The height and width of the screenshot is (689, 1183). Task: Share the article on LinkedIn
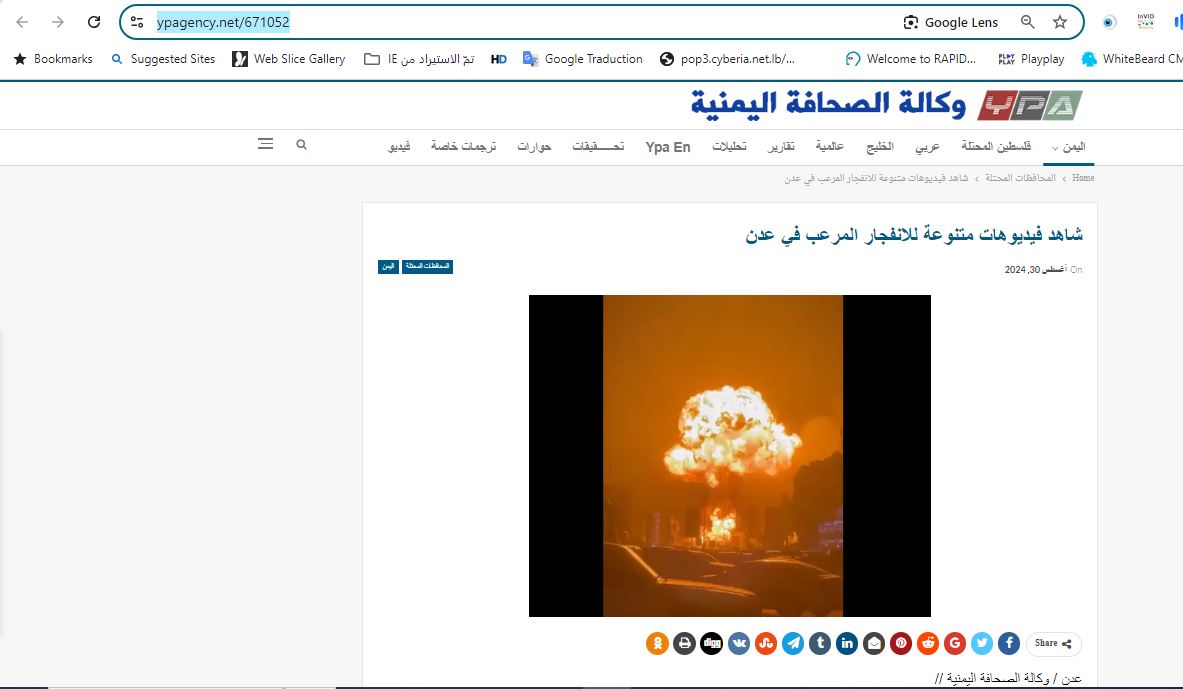(x=847, y=643)
